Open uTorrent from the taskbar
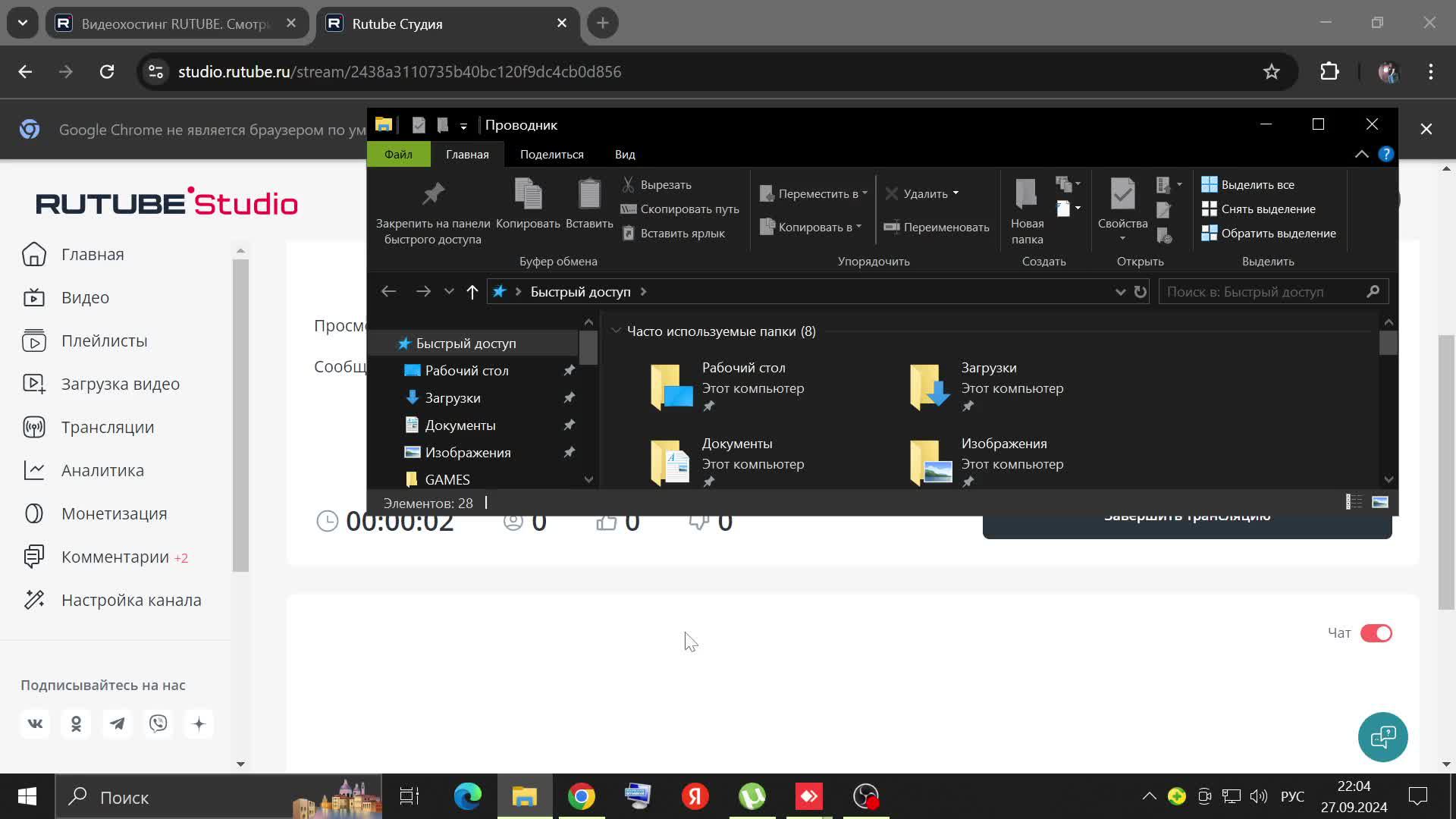This screenshot has height=819, width=1456. coord(752,796)
